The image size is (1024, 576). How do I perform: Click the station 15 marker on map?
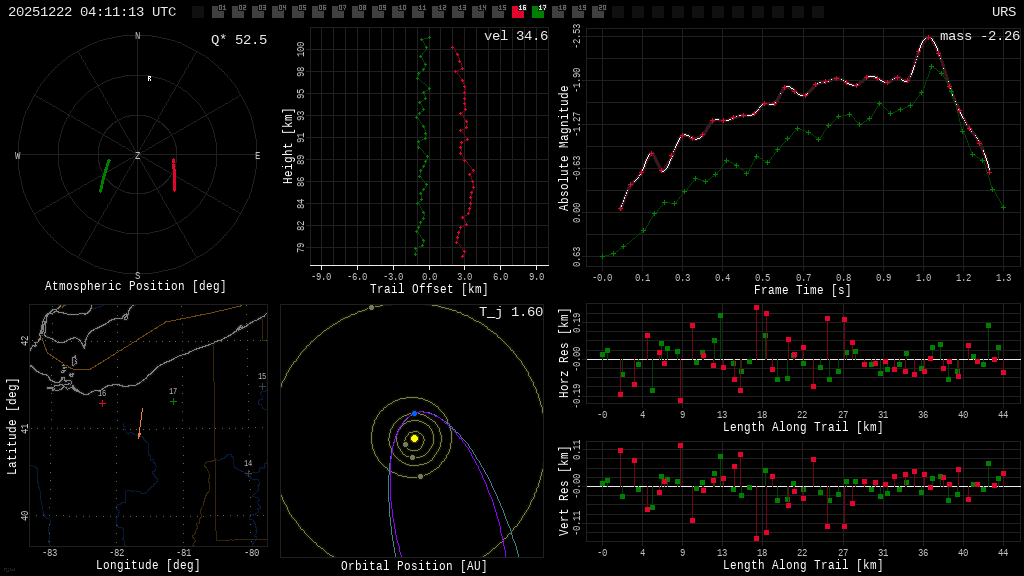point(262,387)
